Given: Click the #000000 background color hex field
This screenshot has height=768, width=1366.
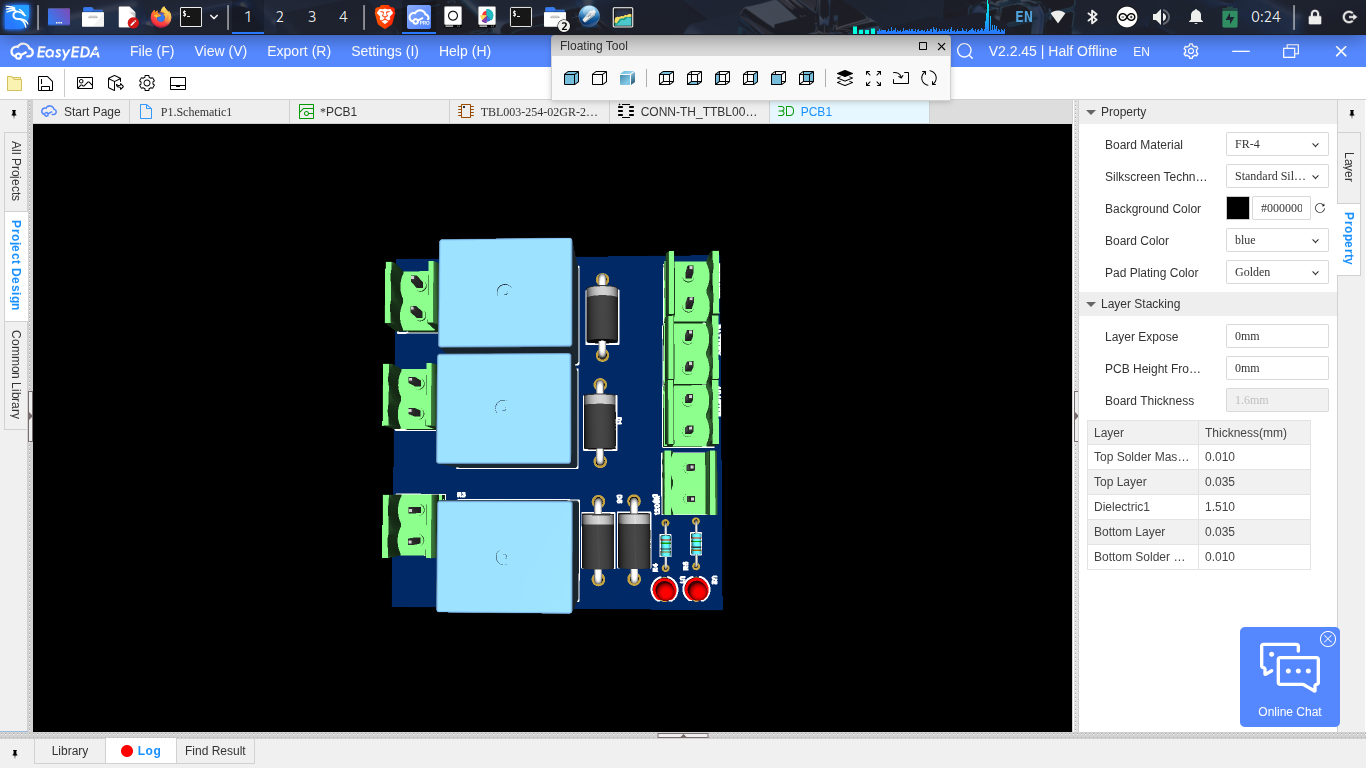Looking at the screenshot, I should click(x=1281, y=208).
